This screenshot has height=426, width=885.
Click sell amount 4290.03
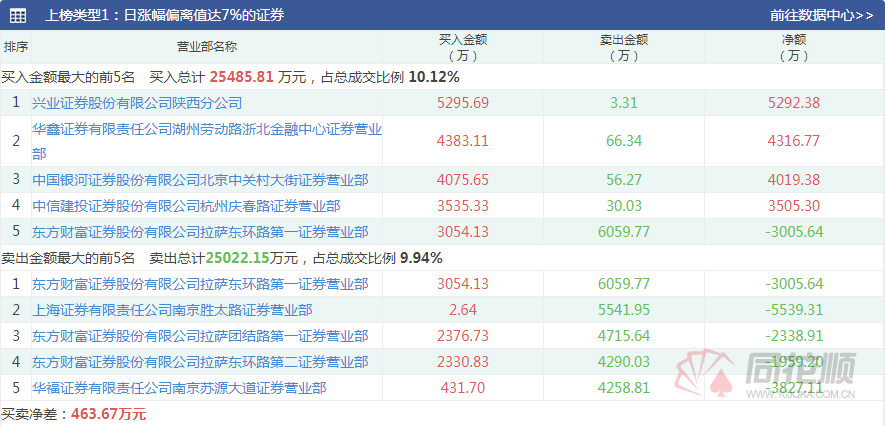pyautogui.click(x=624, y=362)
